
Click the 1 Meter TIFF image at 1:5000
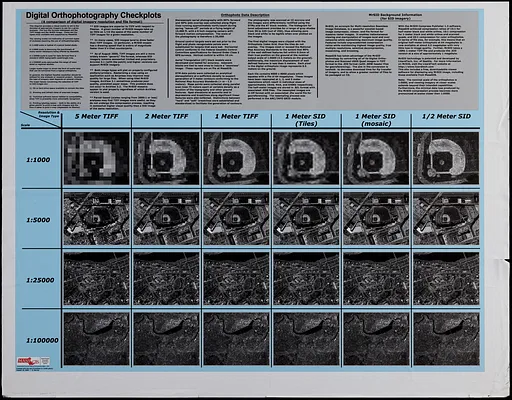coord(236,218)
